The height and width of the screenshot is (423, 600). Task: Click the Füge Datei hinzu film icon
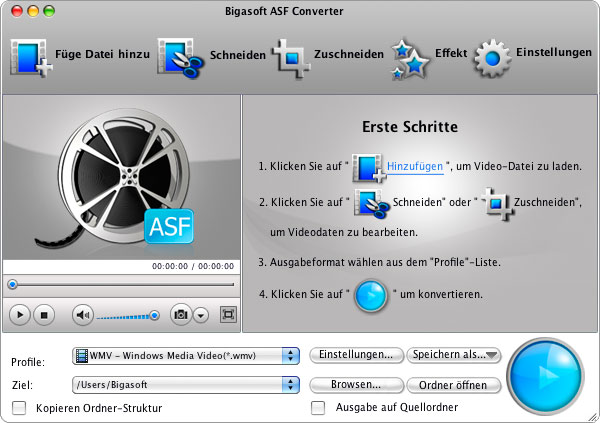(31, 58)
